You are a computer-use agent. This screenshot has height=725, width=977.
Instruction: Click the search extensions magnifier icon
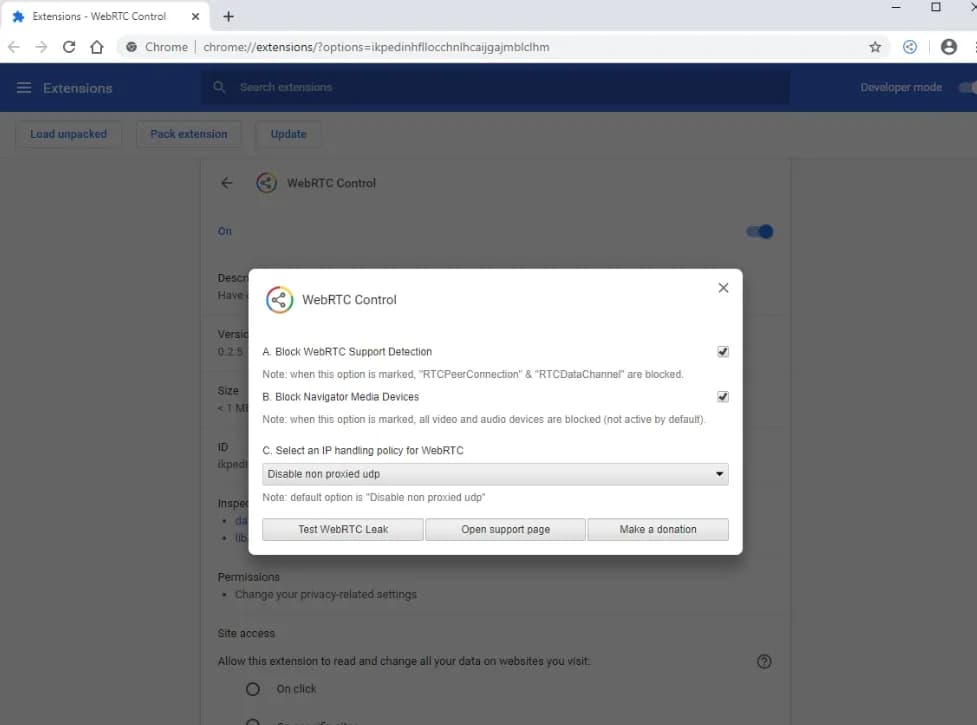point(219,87)
